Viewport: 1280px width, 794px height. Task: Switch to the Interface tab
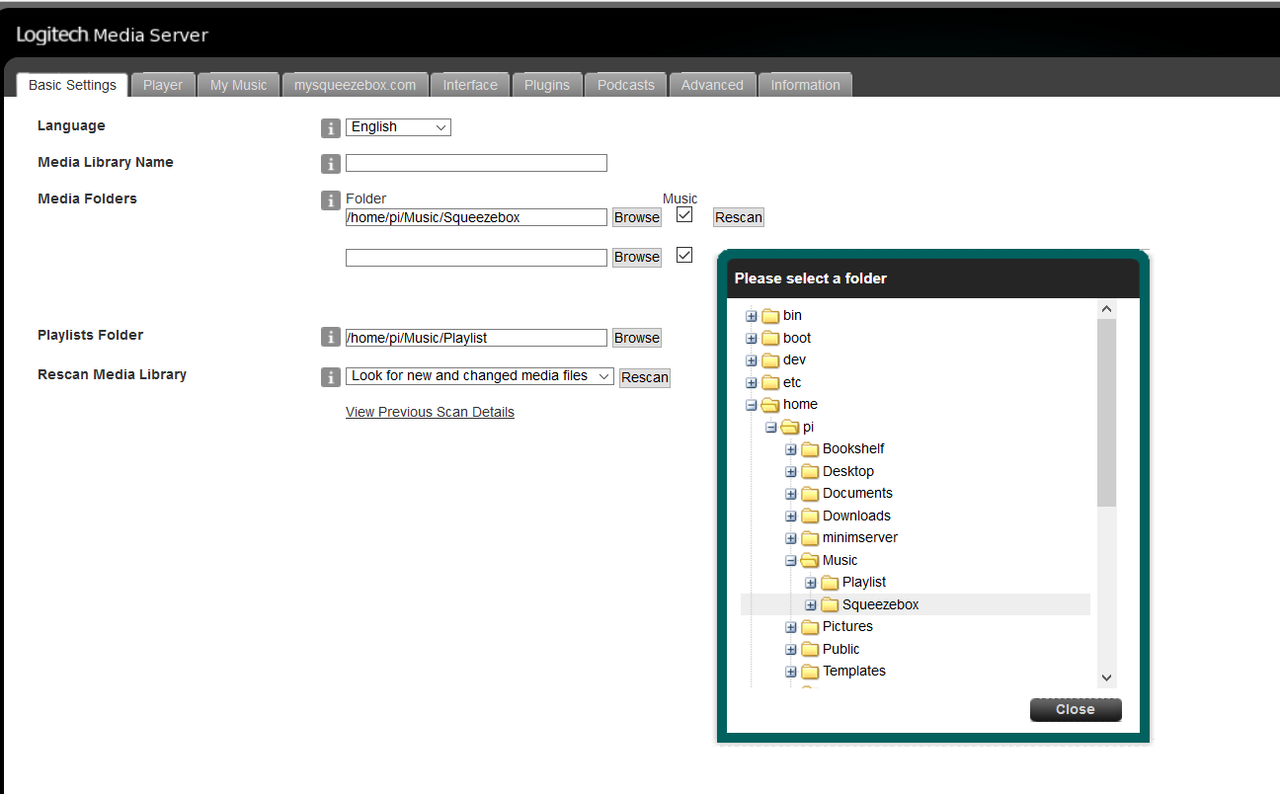[470, 85]
